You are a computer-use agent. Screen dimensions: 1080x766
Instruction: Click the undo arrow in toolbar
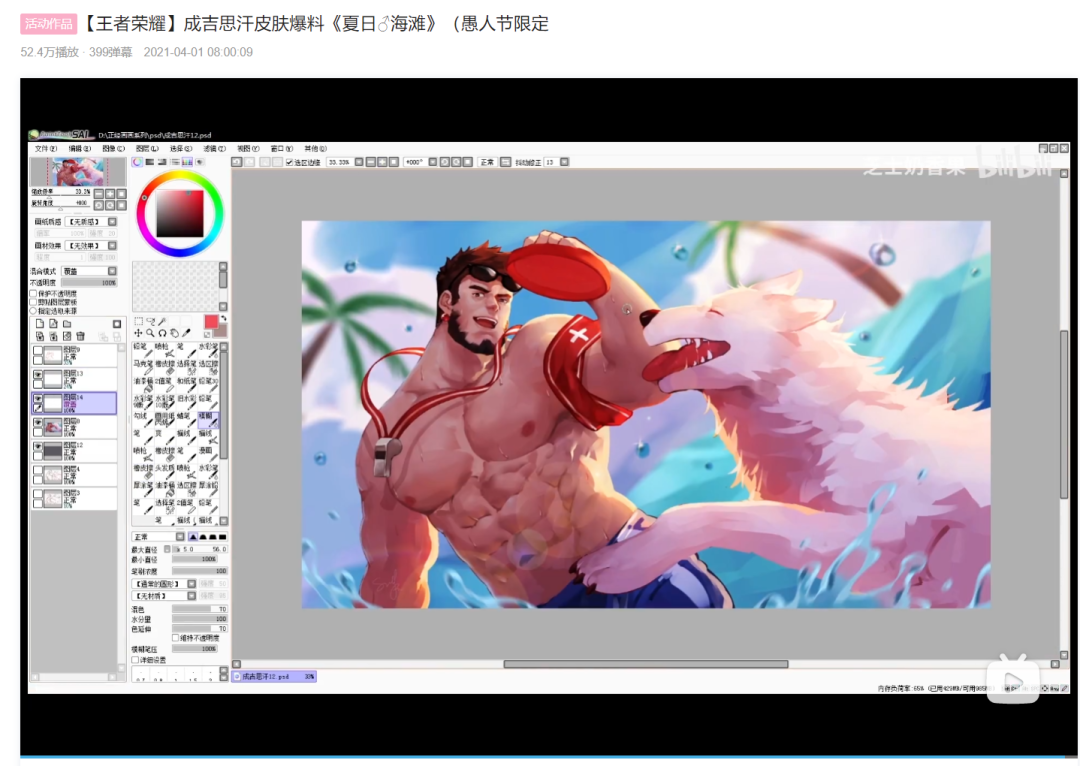pos(236,163)
